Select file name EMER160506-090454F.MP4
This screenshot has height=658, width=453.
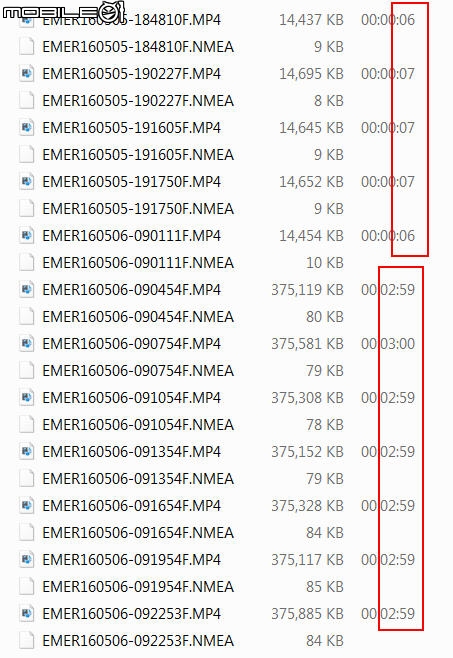point(131,290)
